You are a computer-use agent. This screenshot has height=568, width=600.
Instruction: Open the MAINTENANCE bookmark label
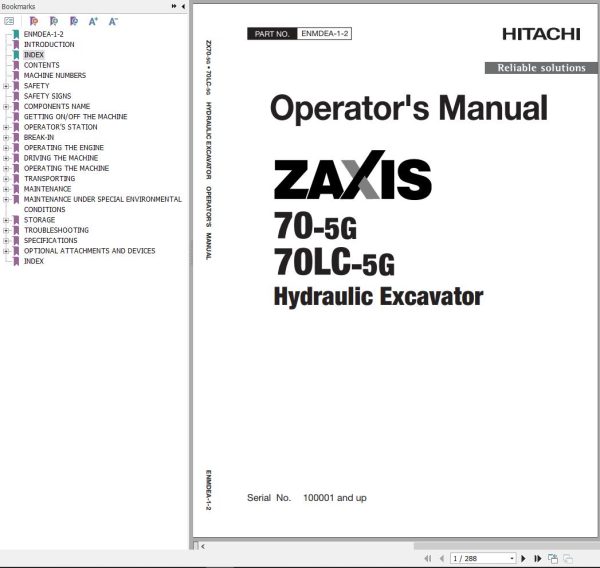pyautogui.click(x=47, y=189)
